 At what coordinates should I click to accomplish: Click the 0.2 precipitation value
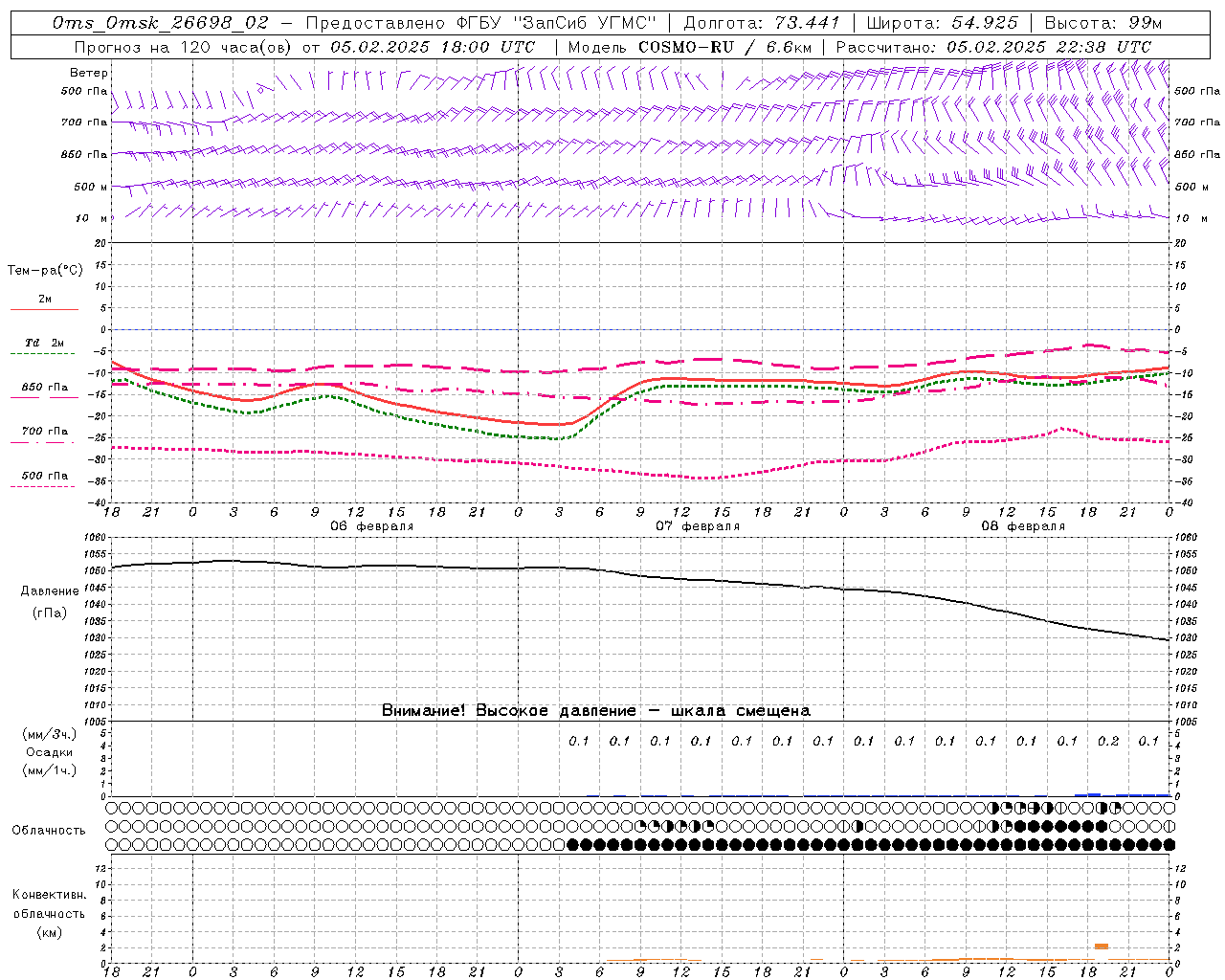[1108, 741]
